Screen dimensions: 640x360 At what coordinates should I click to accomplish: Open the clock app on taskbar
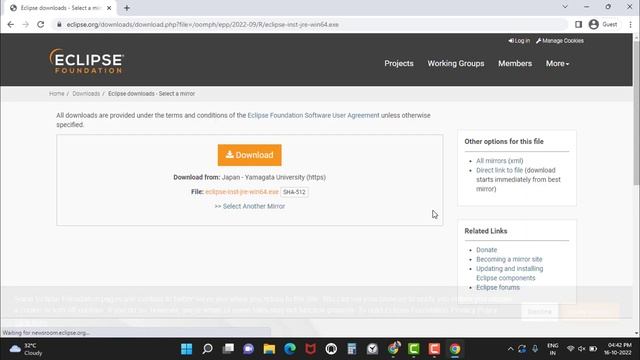pos(372,349)
